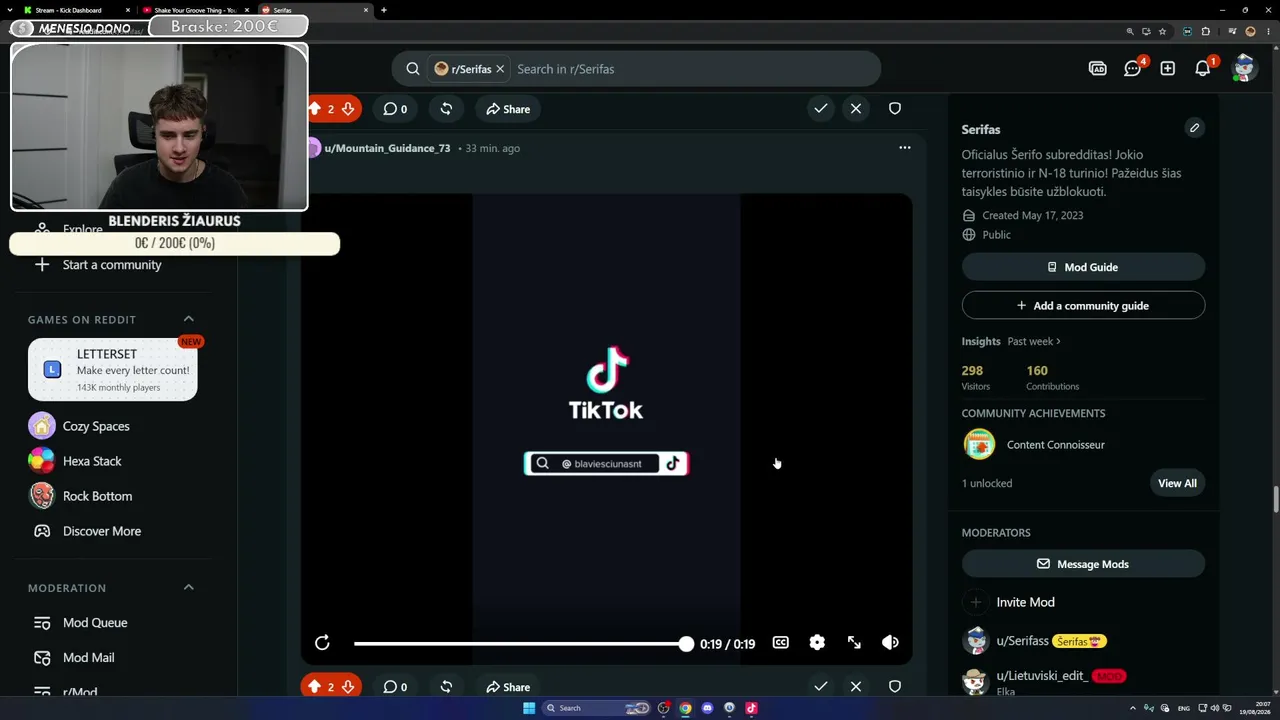Open Hexa Stack game

coord(92,461)
